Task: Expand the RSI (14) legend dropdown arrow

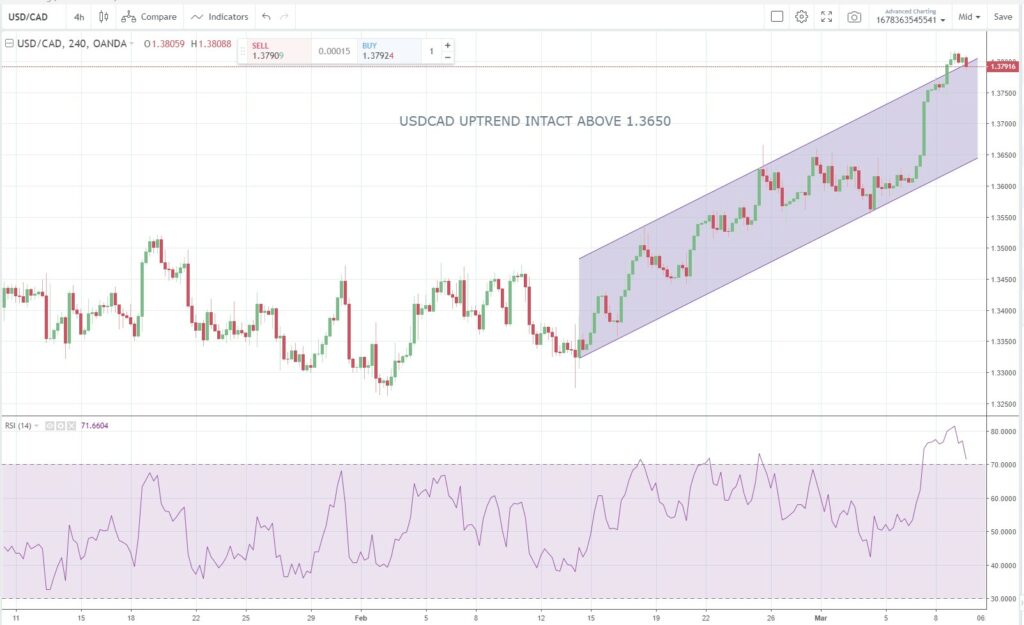Action: pos(37,426)
